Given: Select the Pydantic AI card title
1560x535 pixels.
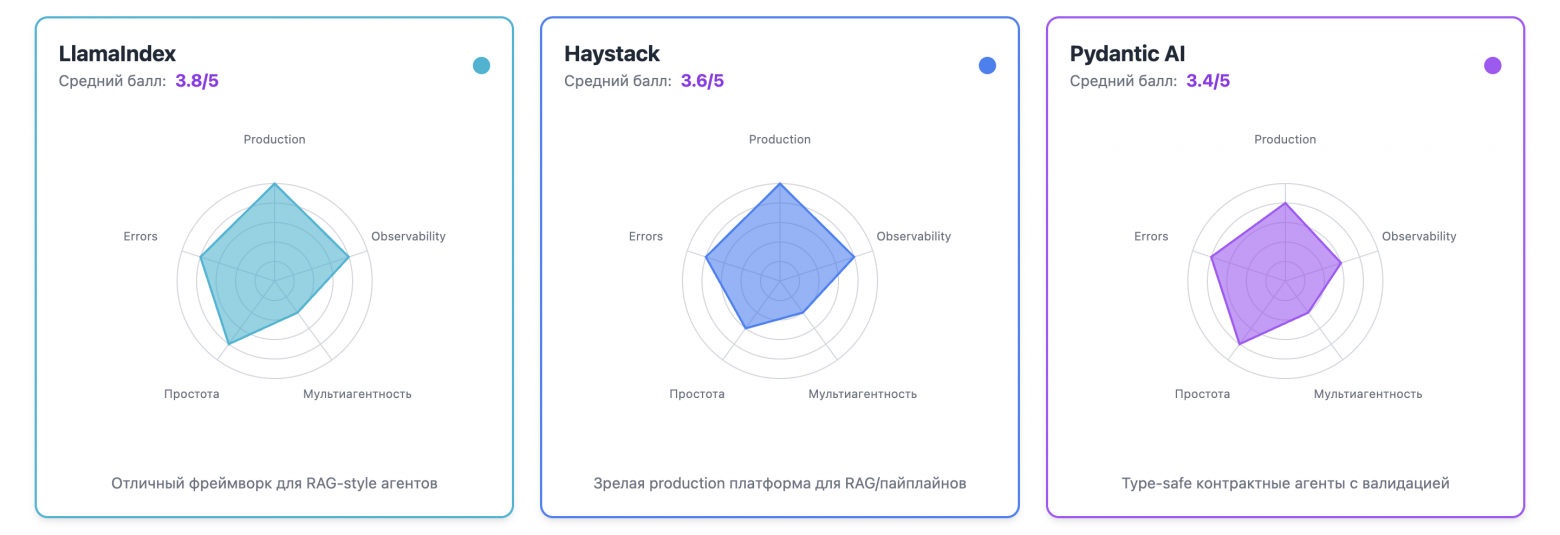Looking at the screenshot, I should (x=1128, y=53).
